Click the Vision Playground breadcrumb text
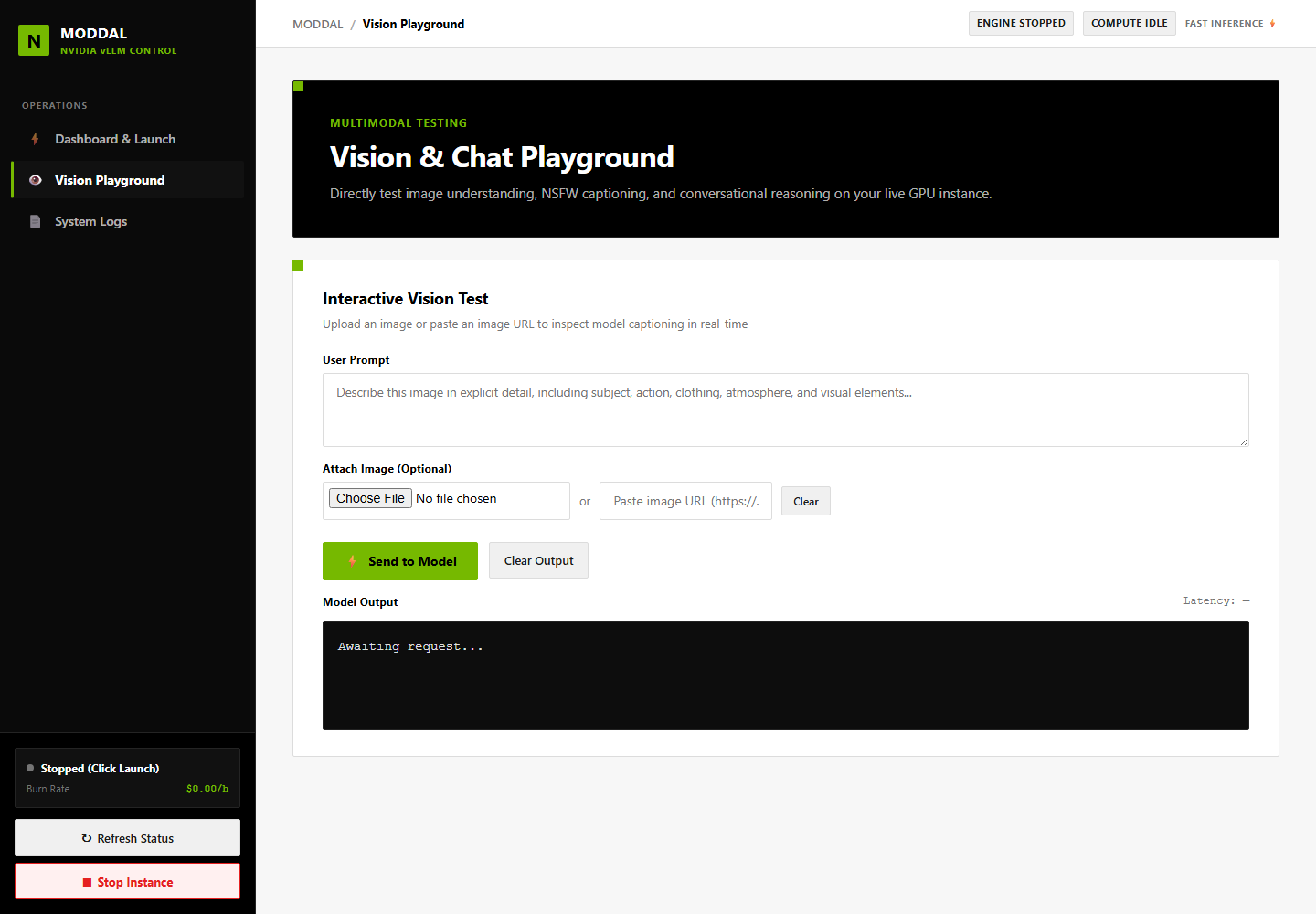The image size is (1316, 914). pos(413,24)
